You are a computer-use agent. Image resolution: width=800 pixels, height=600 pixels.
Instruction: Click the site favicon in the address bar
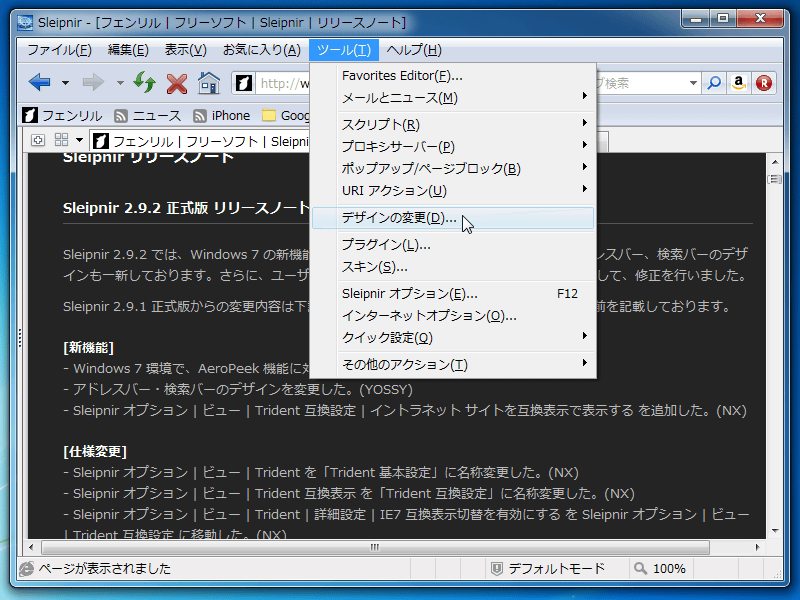244,83
